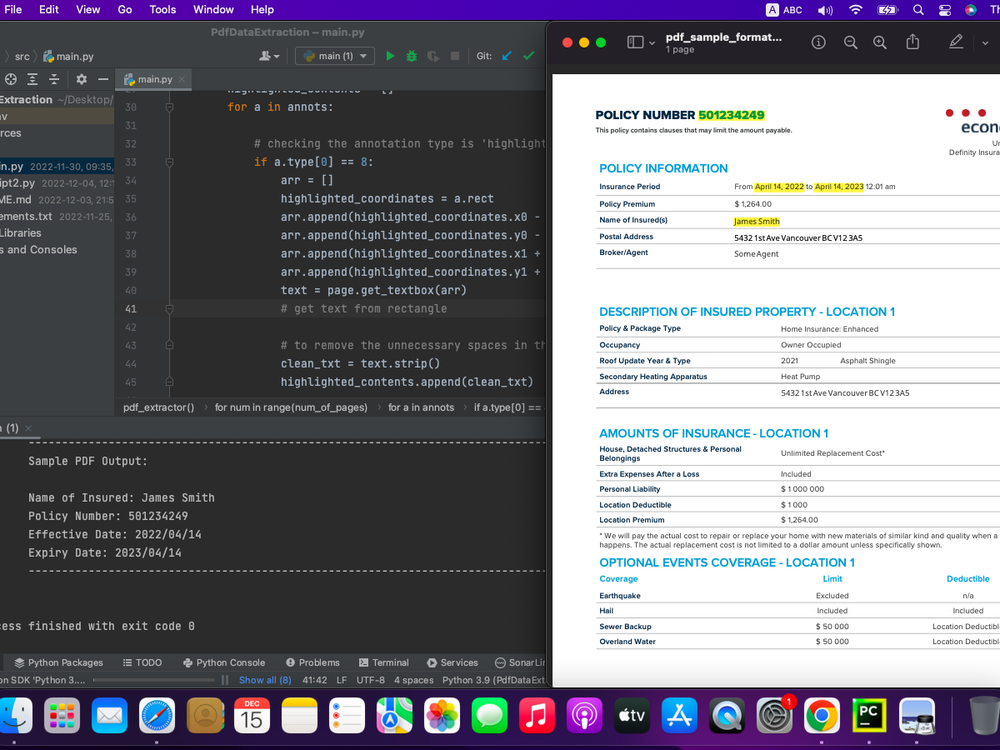Open the markup toolbar with the pencil icon
This screenshot has width=1000, height=750.
pyautogui.click(x=955, y=42)
